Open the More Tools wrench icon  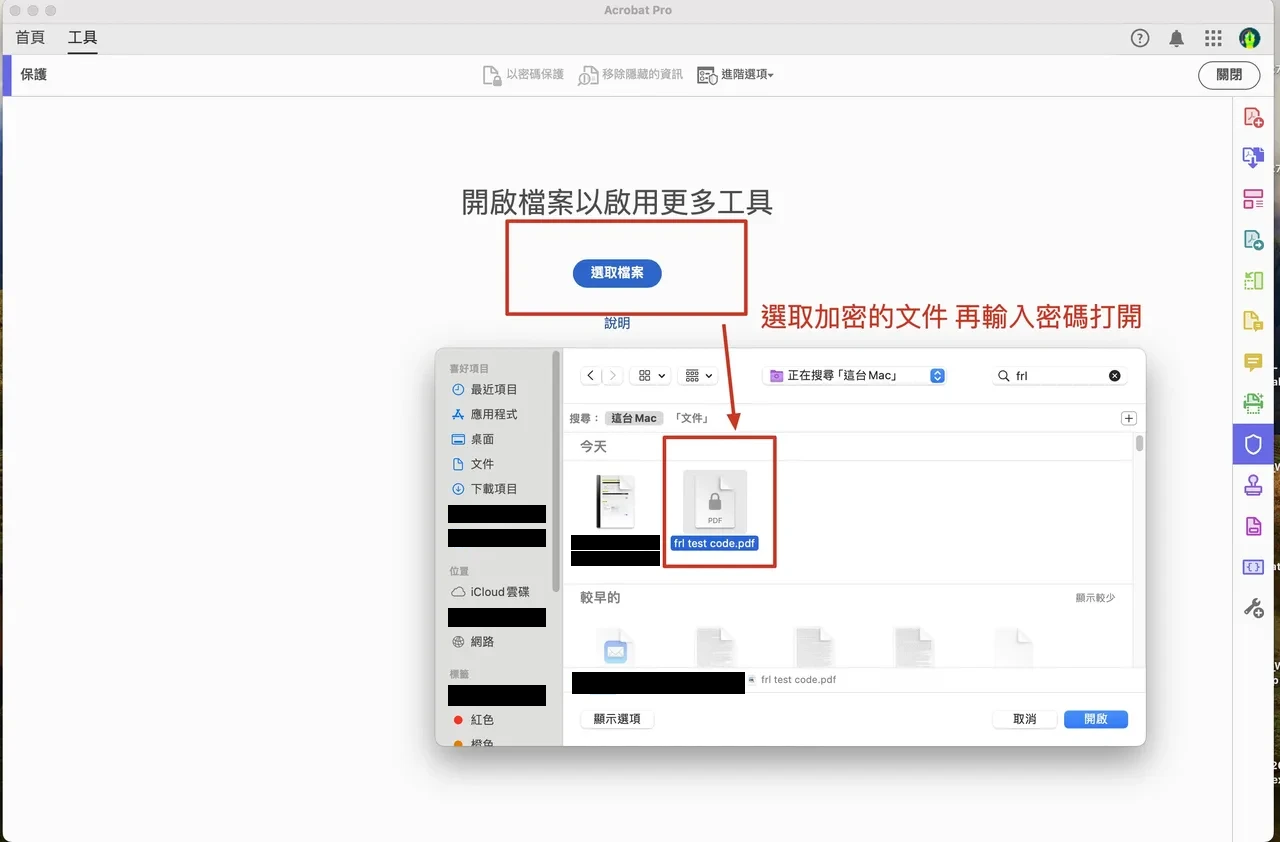1253,607
